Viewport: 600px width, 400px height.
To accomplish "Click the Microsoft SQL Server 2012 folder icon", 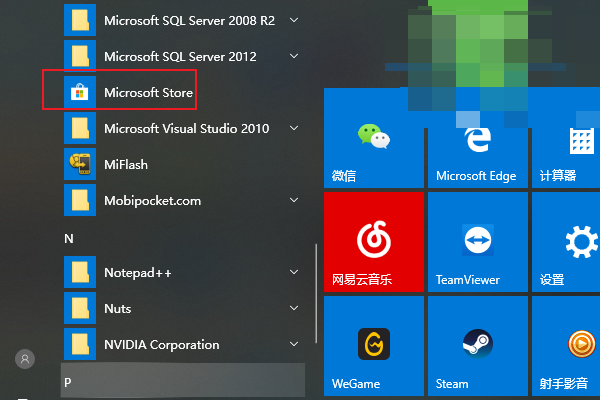I will [80, 56].
